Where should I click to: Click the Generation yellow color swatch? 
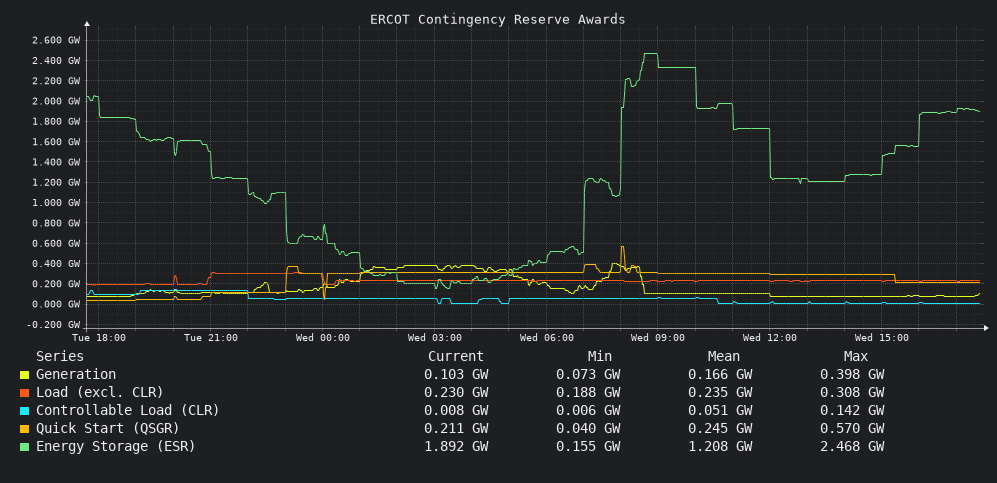click(24, 376)
